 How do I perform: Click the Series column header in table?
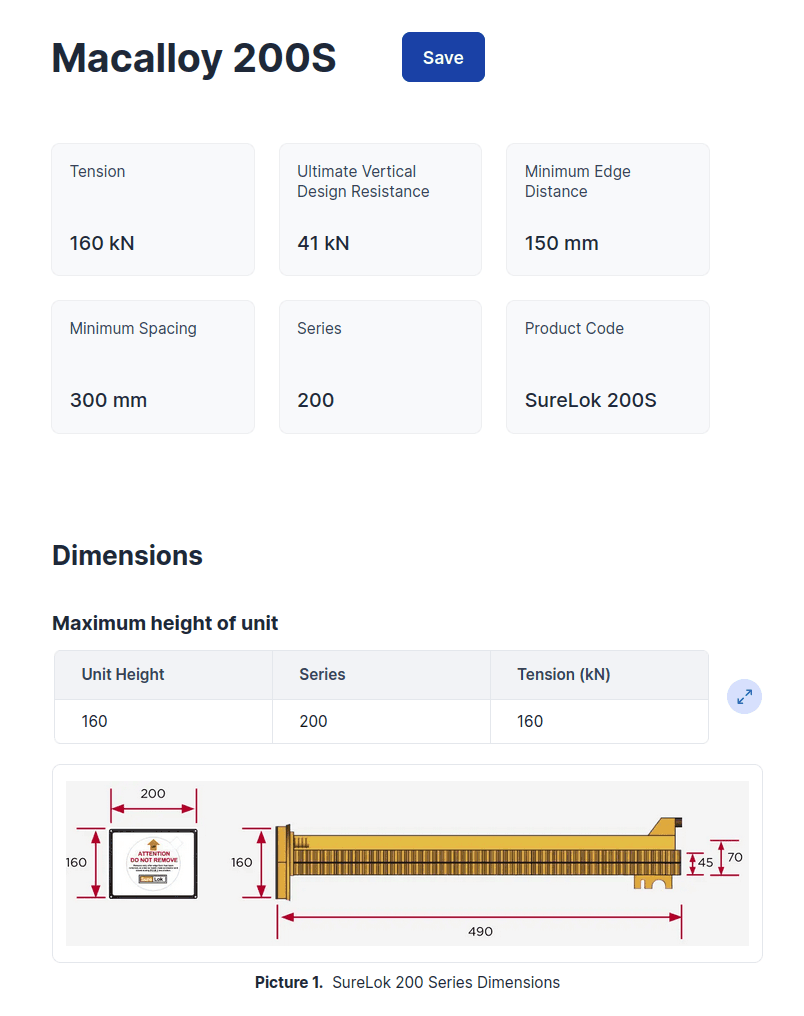381,675
